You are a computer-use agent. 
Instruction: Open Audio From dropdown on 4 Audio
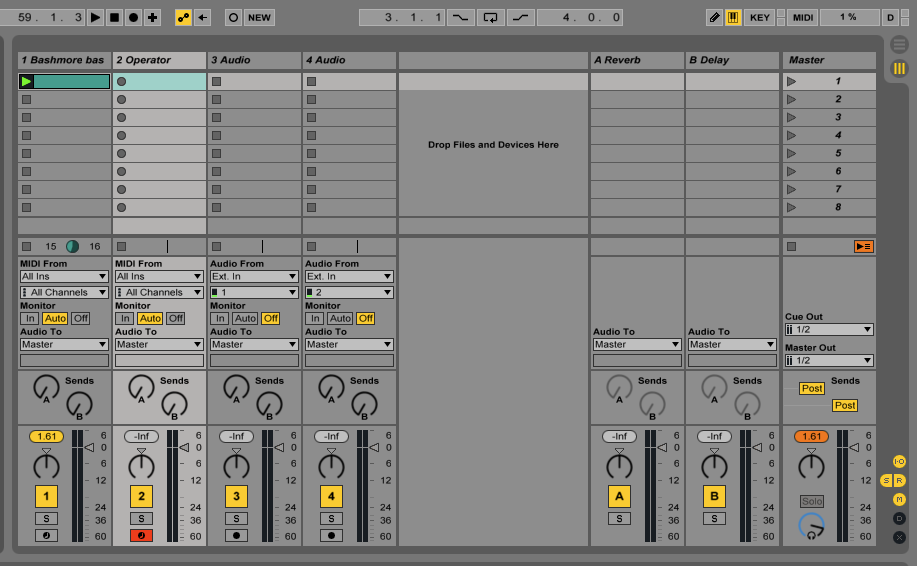349,276
